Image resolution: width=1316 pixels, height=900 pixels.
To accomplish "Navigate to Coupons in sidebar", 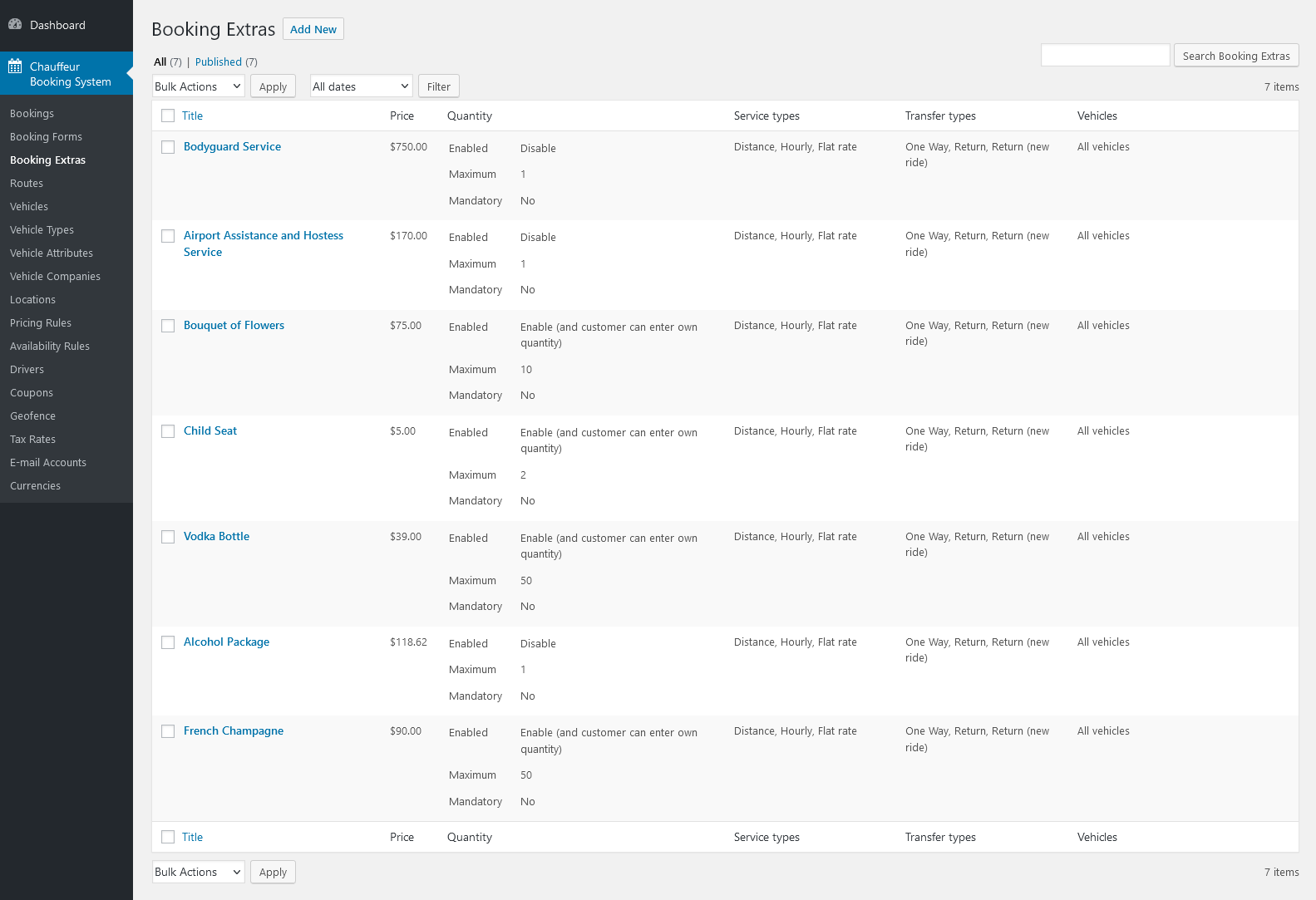I will 32,393.
